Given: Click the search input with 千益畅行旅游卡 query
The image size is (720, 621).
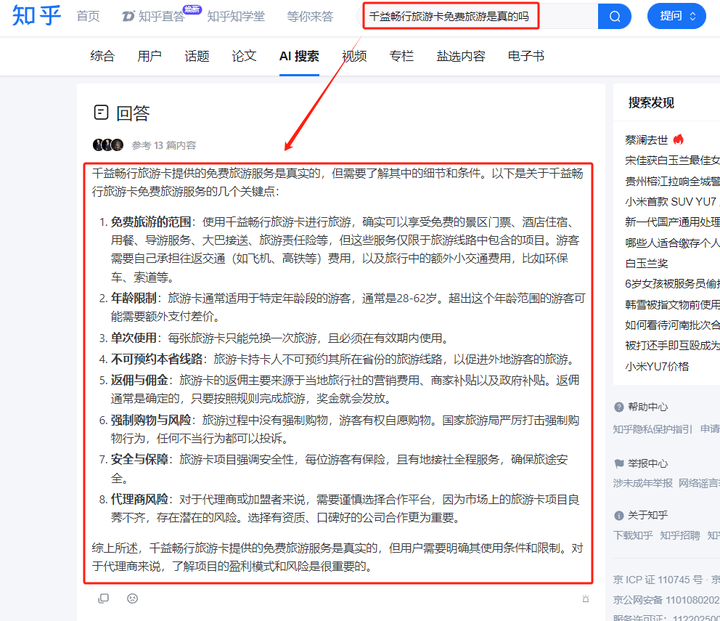Looking at the screenshot, I should coord(478,17).
